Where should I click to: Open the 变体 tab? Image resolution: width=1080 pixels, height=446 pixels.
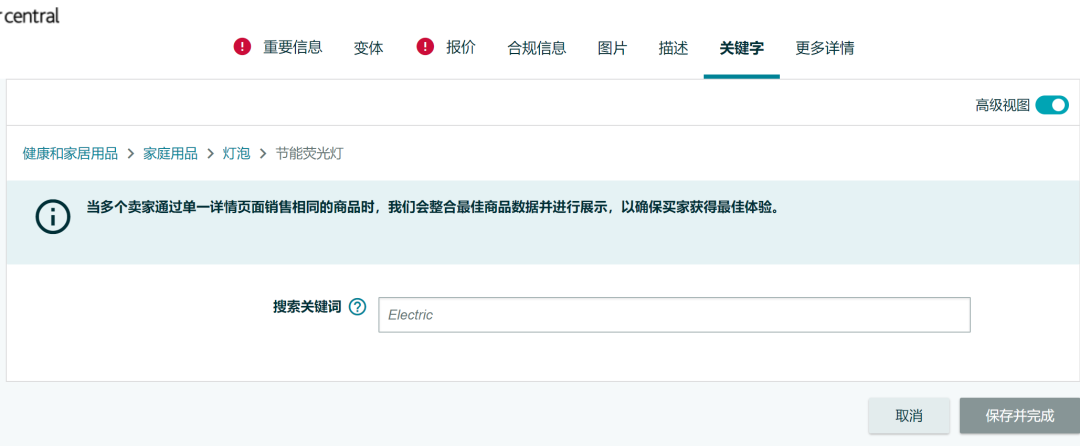click(x=368, y=47)
